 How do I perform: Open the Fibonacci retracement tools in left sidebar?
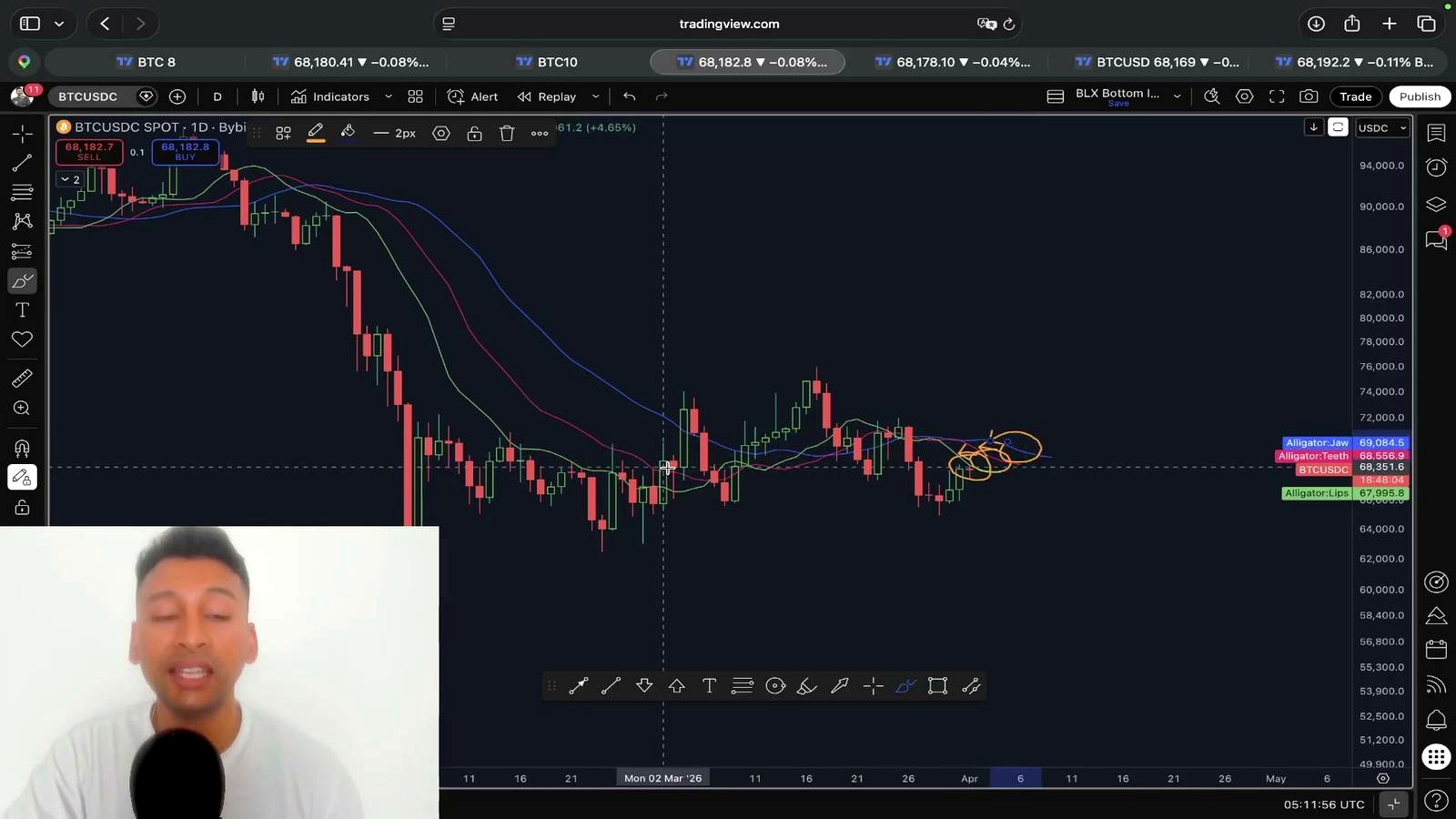(x=22, y=192)
